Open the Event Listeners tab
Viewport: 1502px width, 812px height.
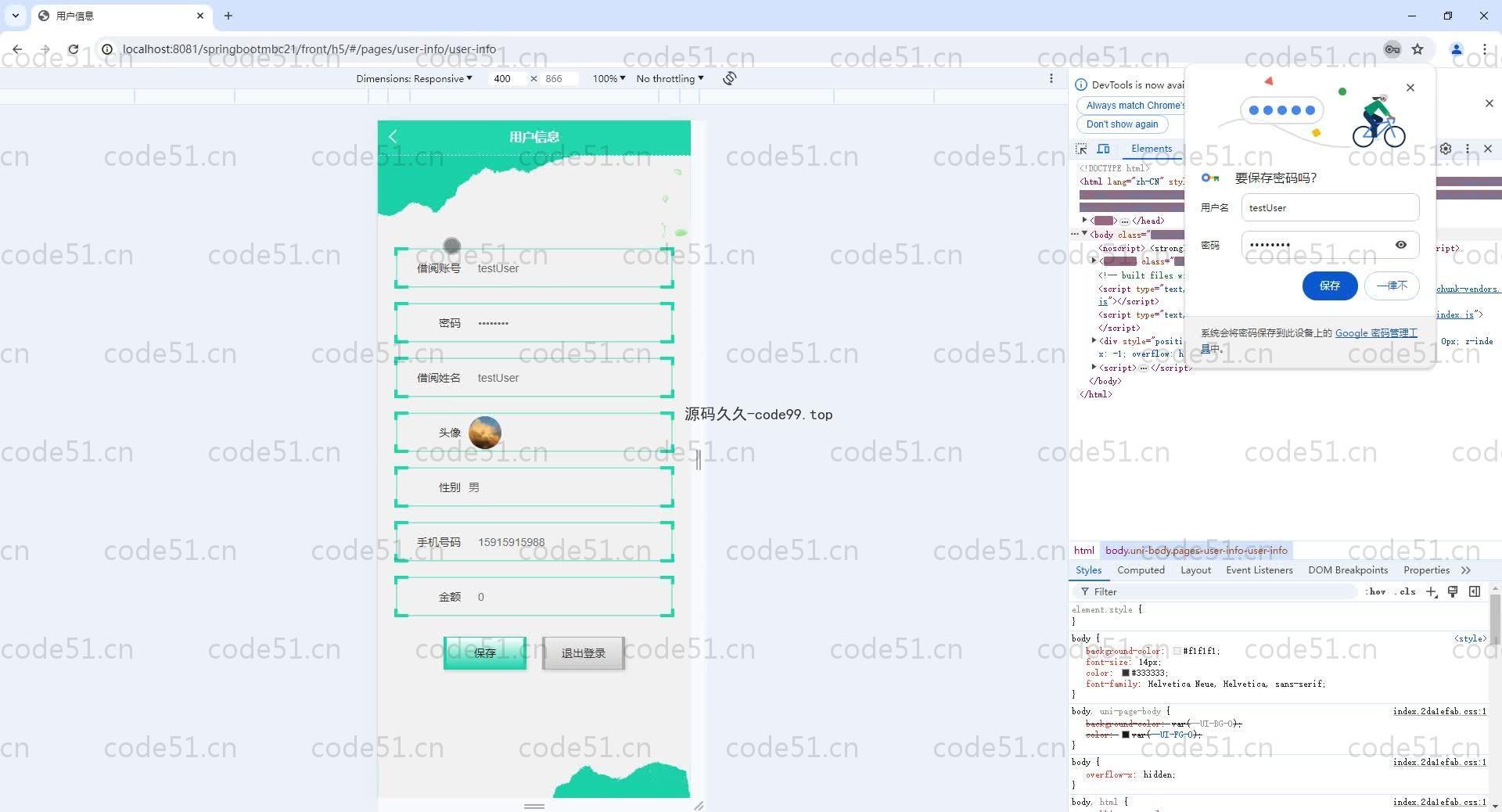point(1259,570)
